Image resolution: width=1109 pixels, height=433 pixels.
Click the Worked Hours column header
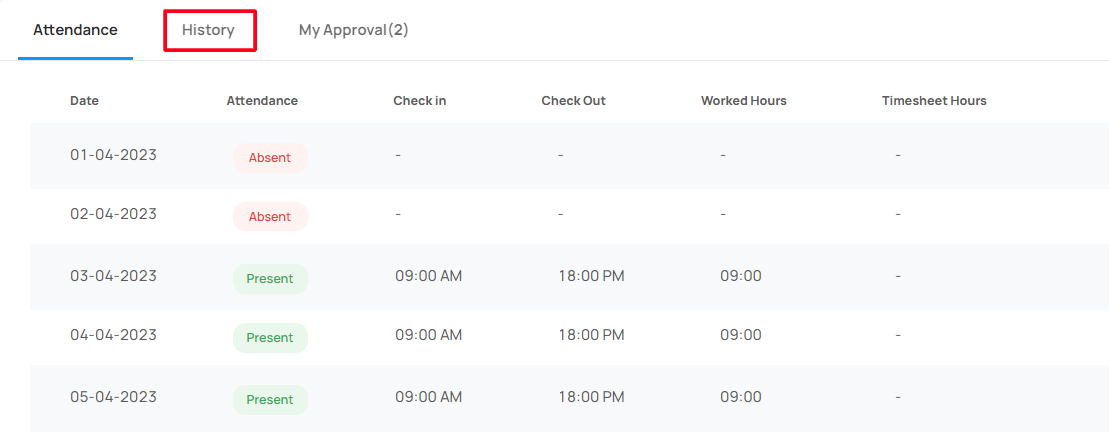[x=743, y=100]
